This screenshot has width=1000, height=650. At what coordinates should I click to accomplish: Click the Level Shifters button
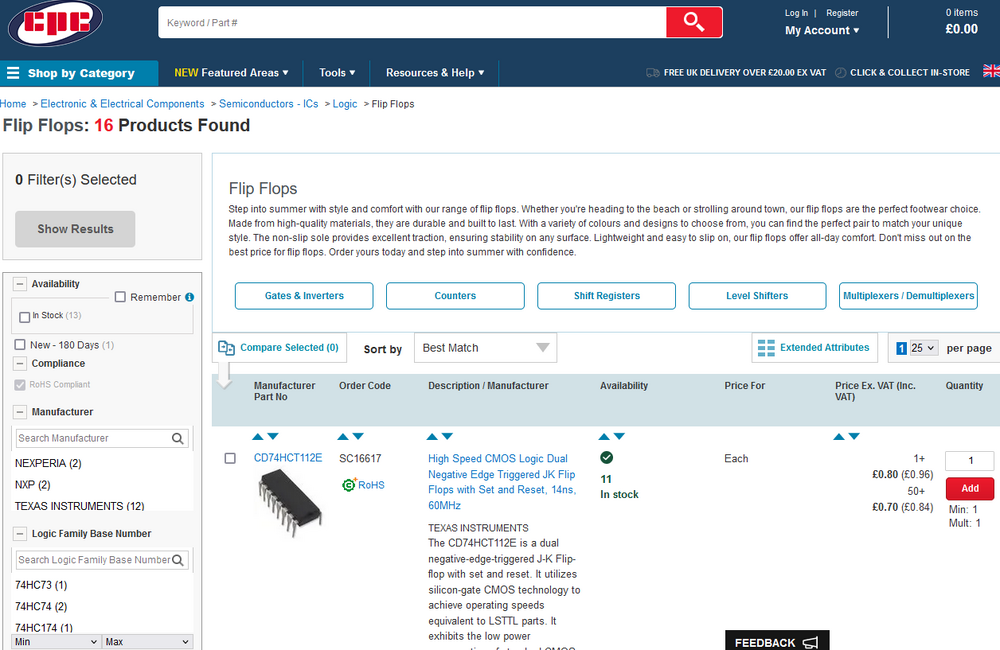758,296
